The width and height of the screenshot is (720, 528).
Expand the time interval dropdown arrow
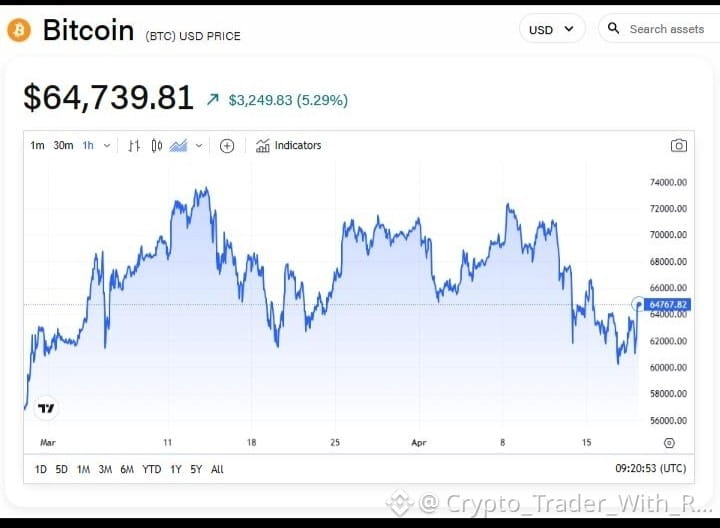tap(107, 146)
